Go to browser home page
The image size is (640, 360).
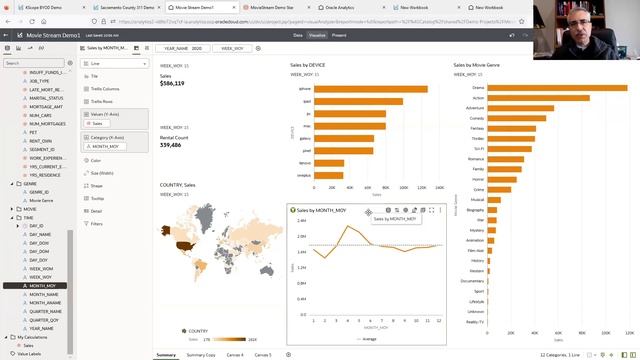click(44, 21)
